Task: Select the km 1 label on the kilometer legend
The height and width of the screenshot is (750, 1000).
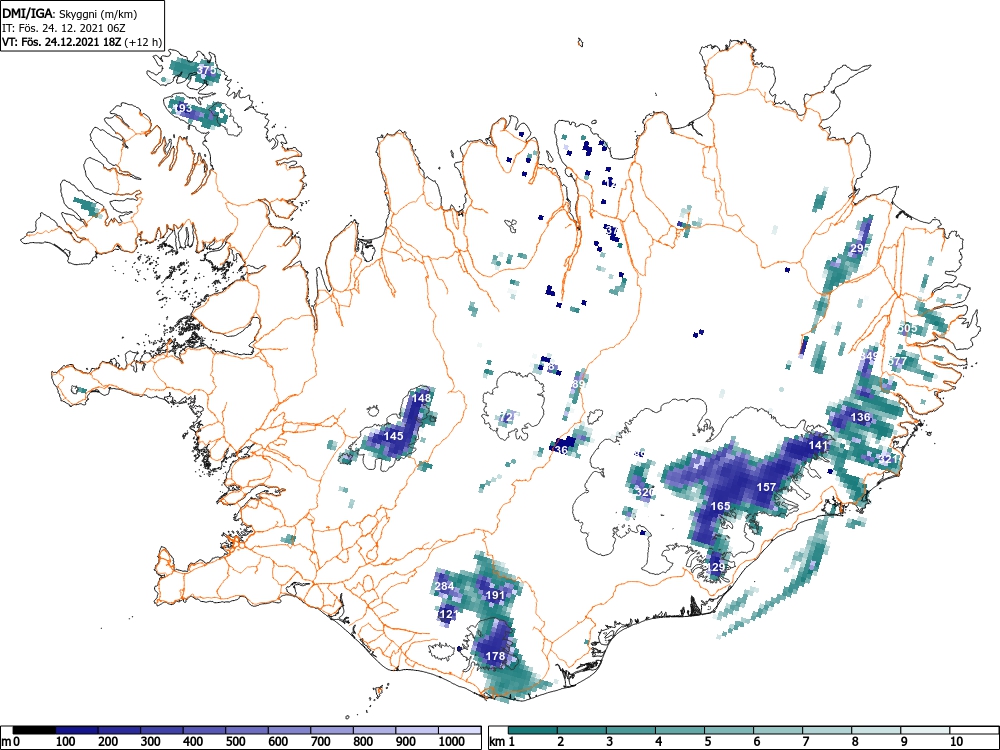Action: click(x=502, y=742)
